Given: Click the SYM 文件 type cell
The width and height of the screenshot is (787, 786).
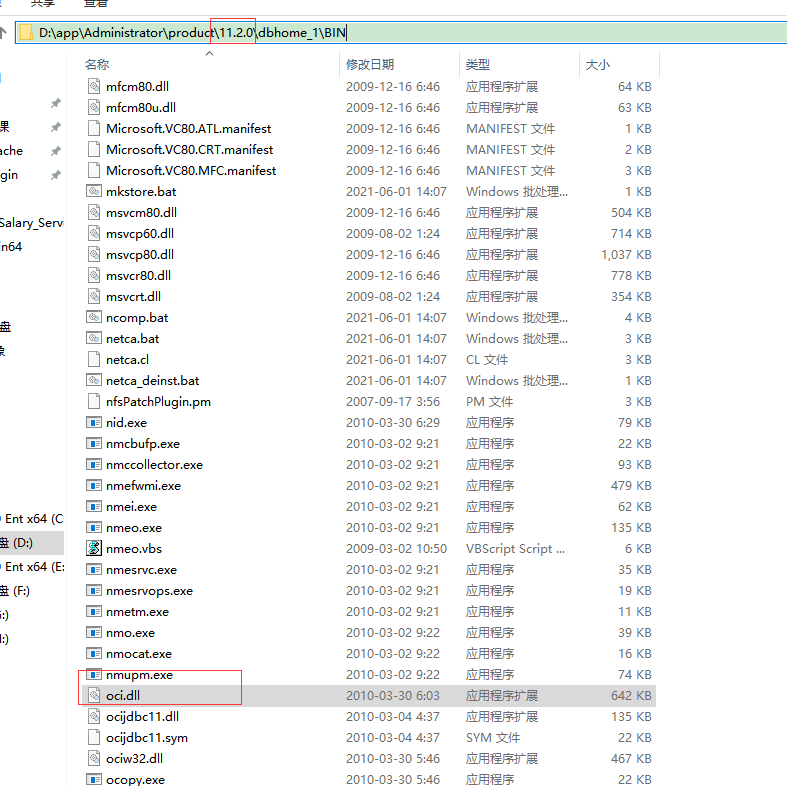Looking at the screenshot, I should click(x=493, y=737).
